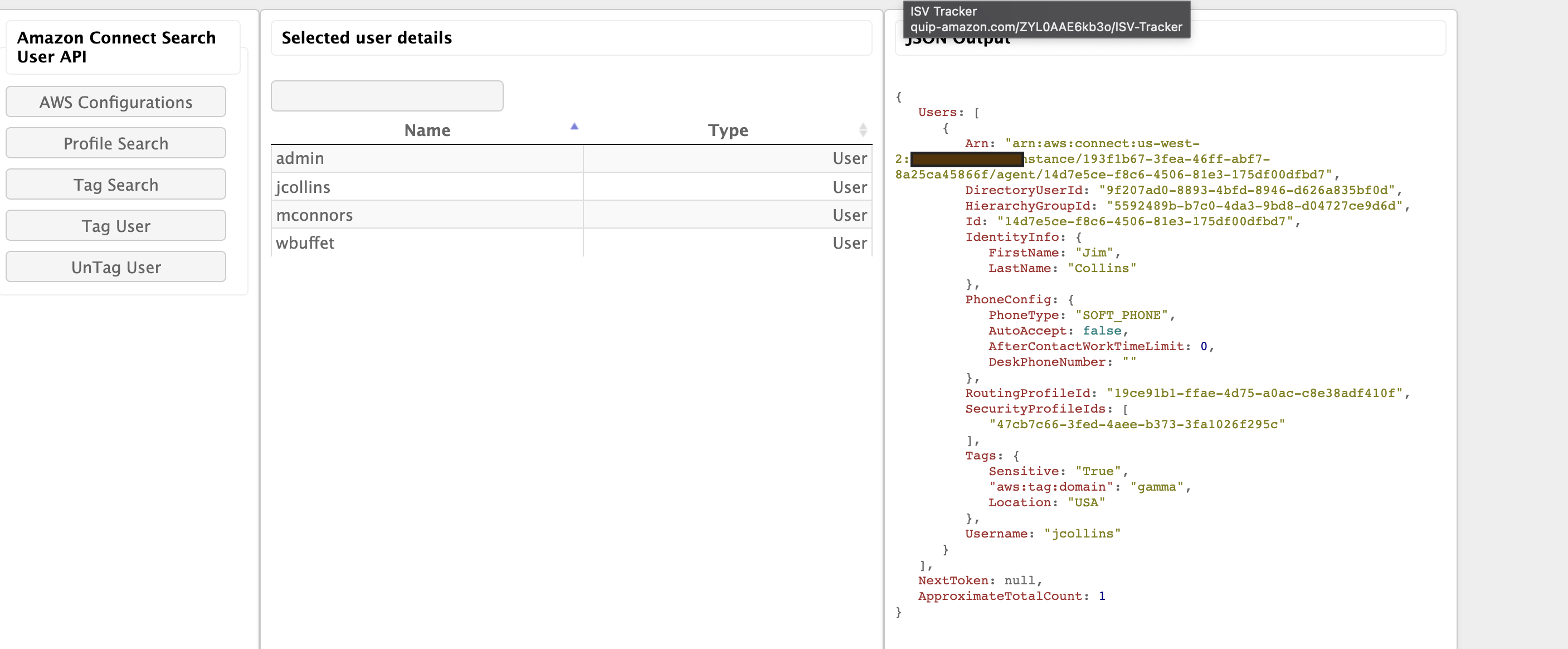Sort the table by Type column header

pyautogui.click(x=727, y=130)
